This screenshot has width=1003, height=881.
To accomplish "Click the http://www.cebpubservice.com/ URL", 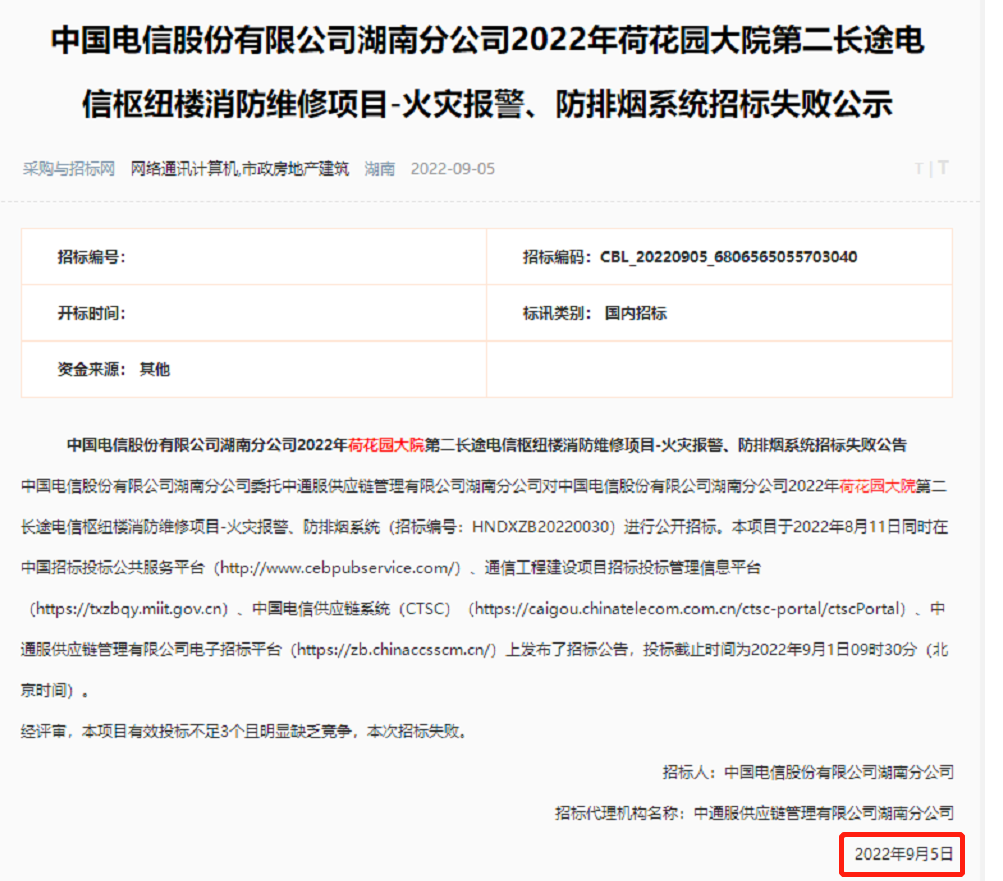I will point(340,568).
